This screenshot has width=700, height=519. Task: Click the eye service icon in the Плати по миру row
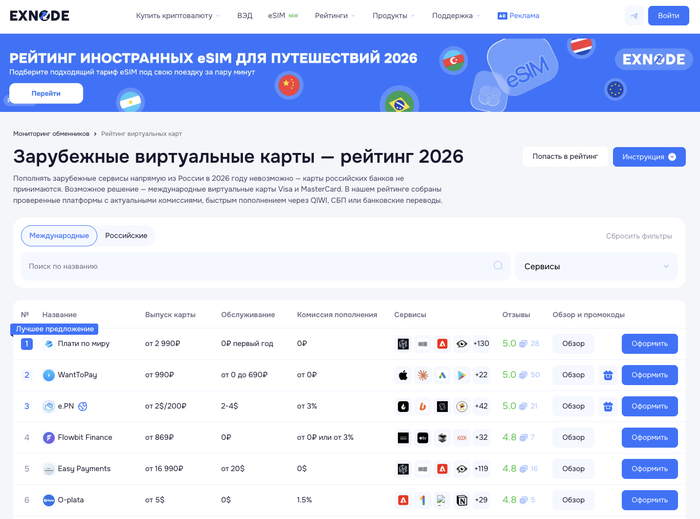[x=462, y=344]
